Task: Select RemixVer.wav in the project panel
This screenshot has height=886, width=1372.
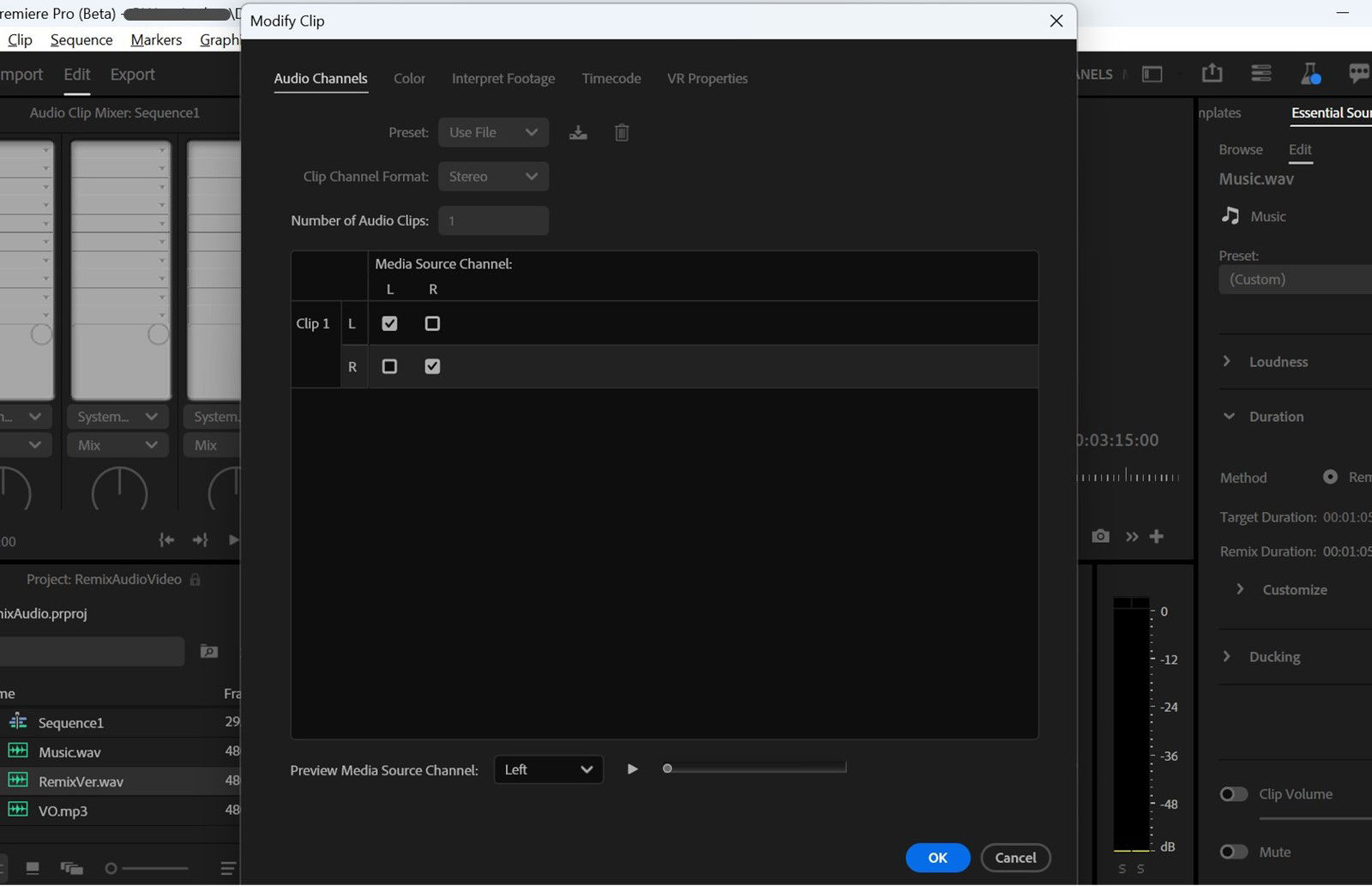Action: (81, 781)
